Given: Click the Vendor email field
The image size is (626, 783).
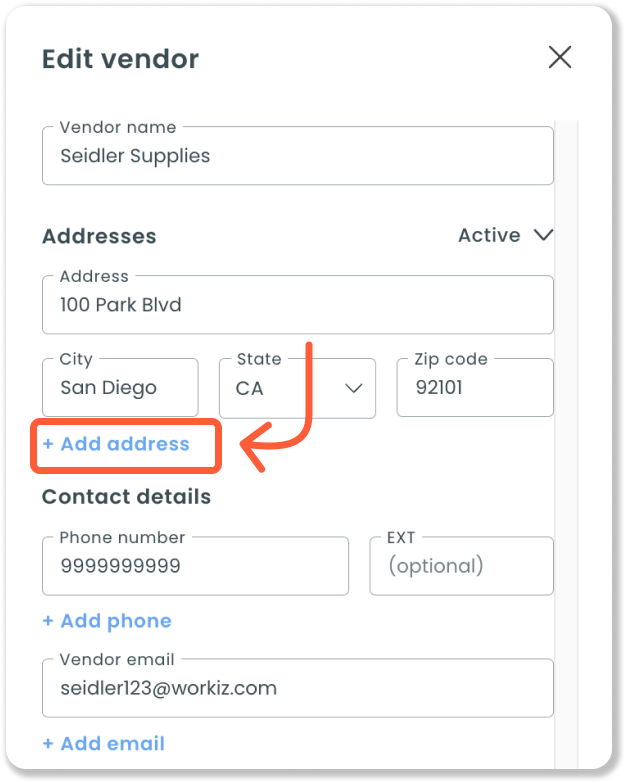Looking at the screenshot, I should [x=298, y=688].
